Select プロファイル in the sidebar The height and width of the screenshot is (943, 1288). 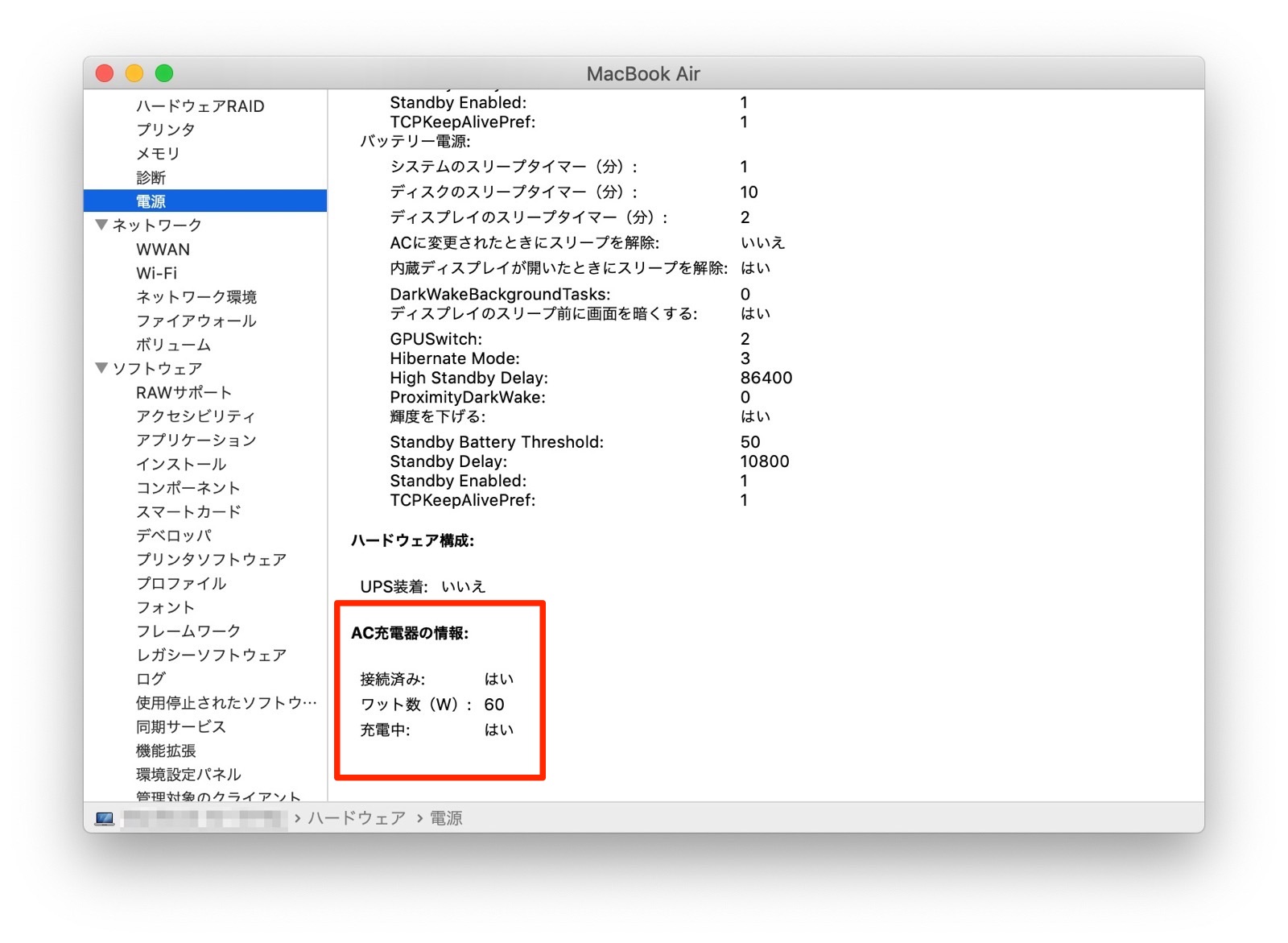[181, 583]
